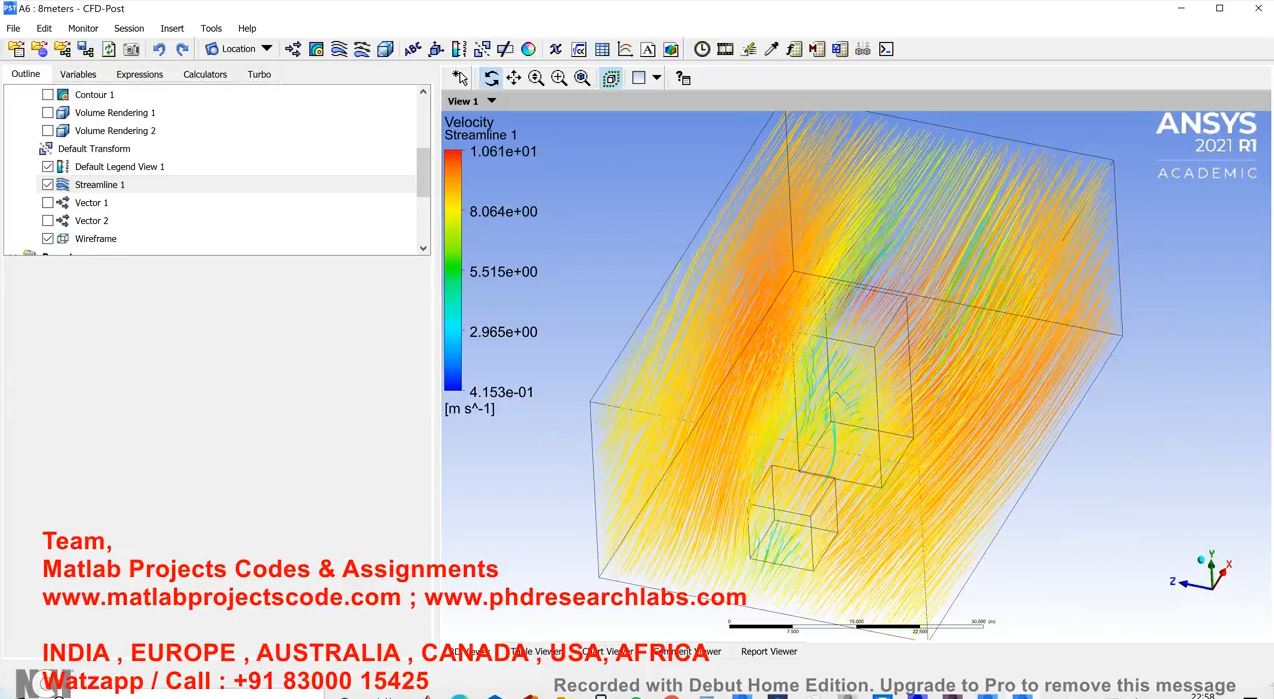The width and height of the screenshot is (1274, 699).
Task: Open the Insert menu
Action: [x=172, y=29]
